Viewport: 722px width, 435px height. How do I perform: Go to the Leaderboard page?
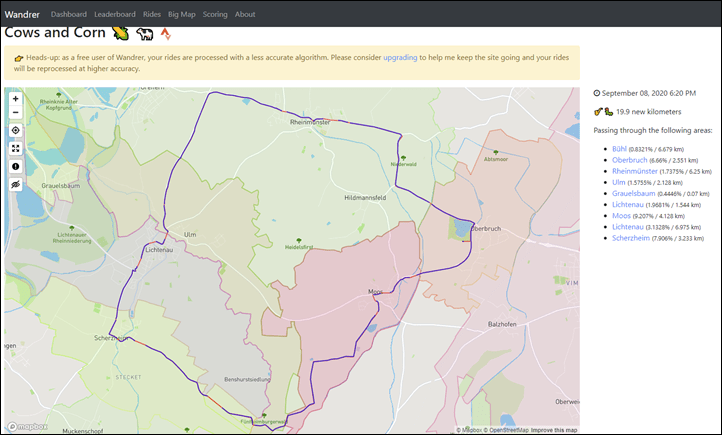point(115,14)
